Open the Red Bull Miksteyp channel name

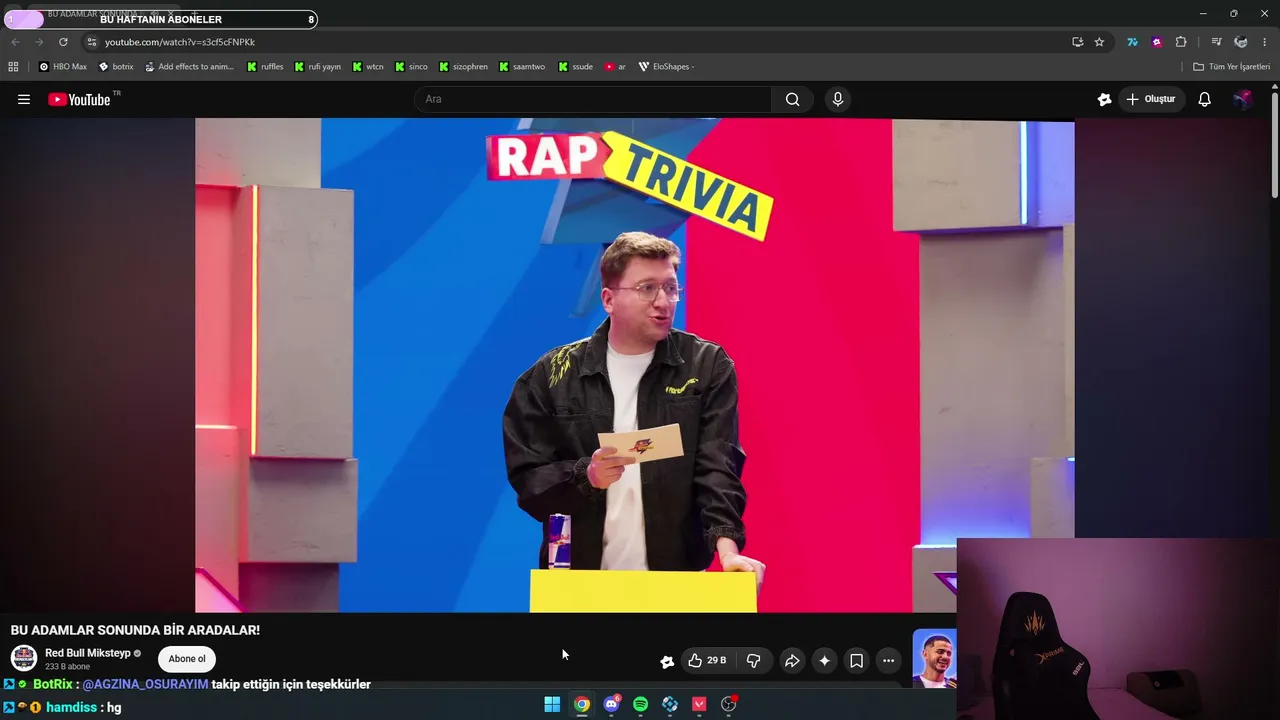pyautogui.click(x=88, y=653)
